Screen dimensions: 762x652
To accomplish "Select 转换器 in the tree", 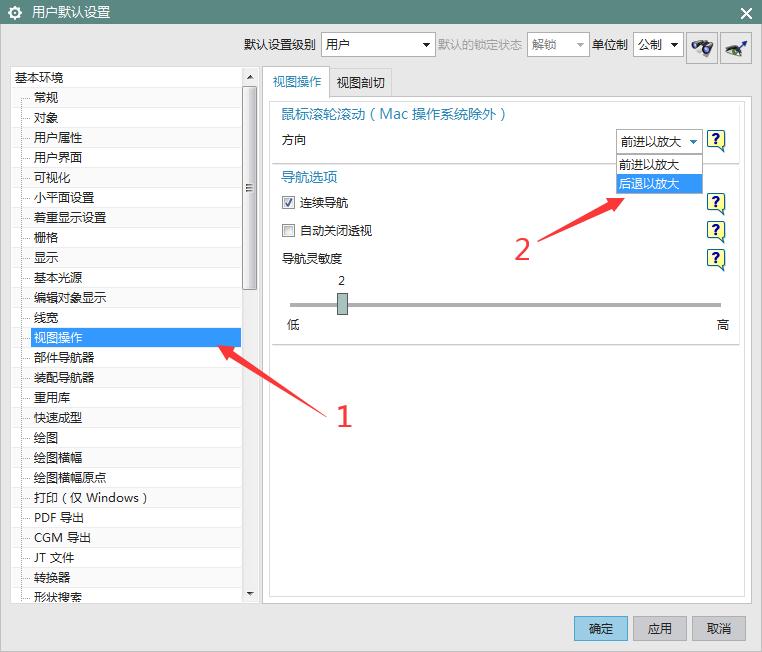I will [x=52, y=578].
